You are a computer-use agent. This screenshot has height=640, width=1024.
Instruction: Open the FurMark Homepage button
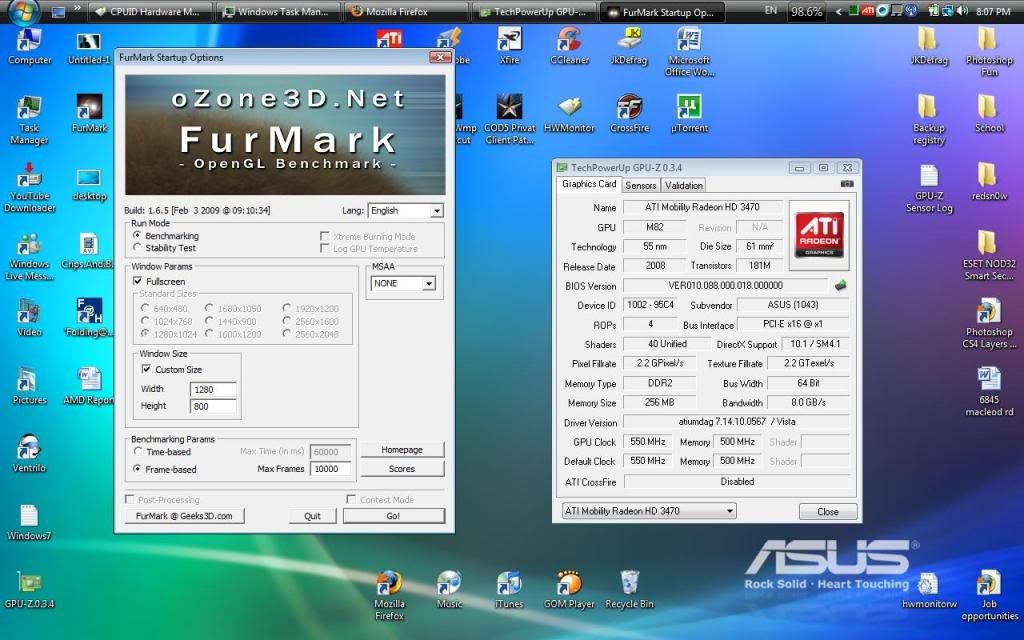point(402,450)
